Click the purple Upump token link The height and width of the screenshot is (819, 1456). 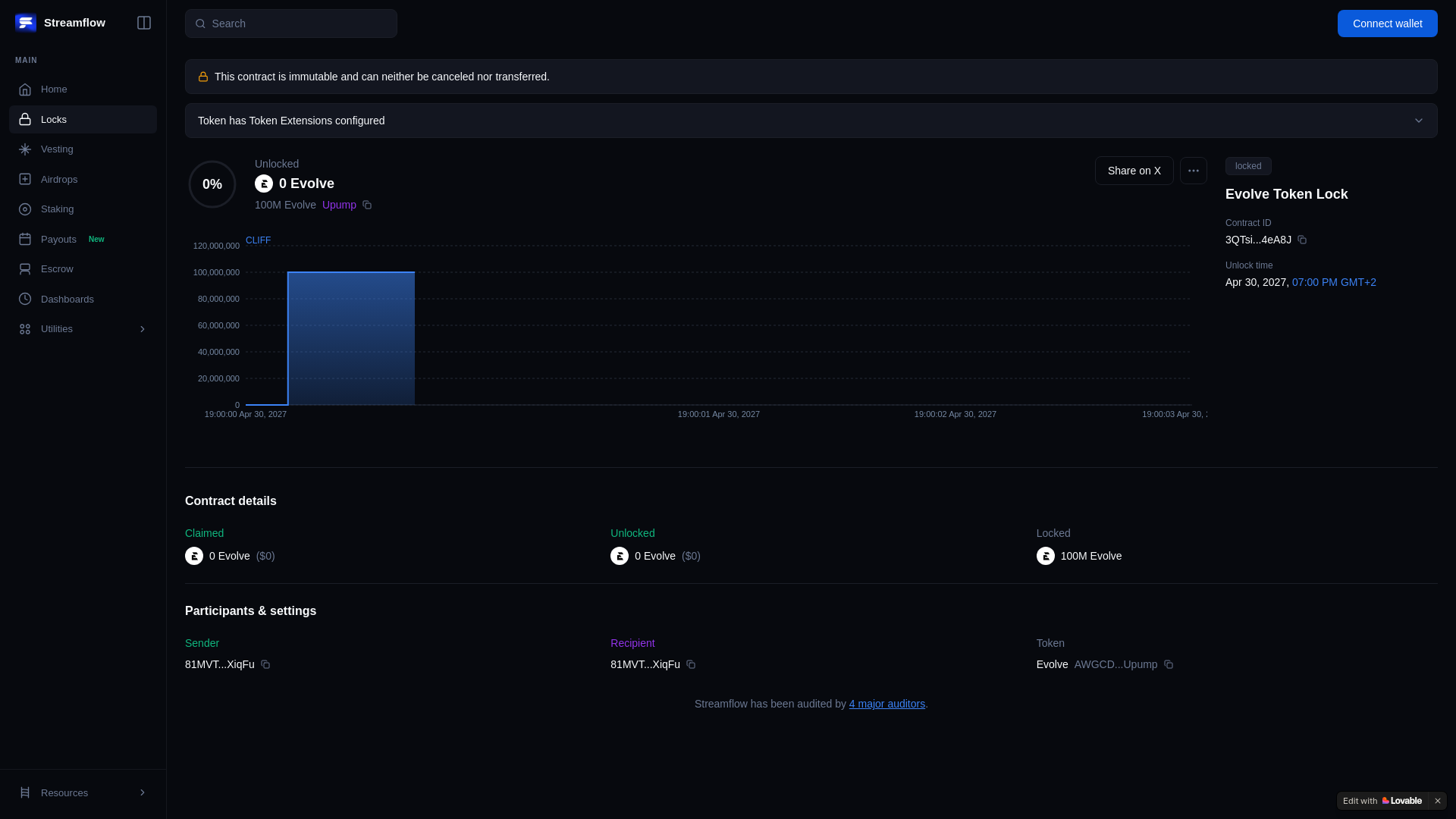click(339, 205)
